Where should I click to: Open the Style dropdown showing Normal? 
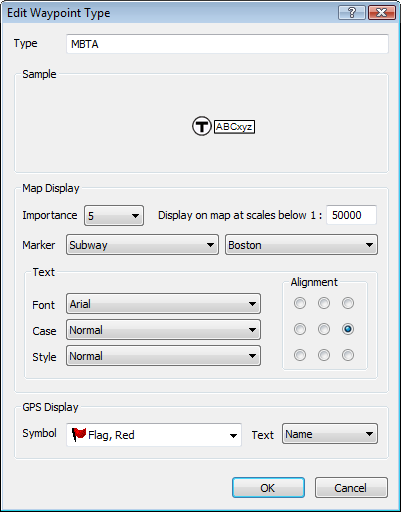(163, 356)
